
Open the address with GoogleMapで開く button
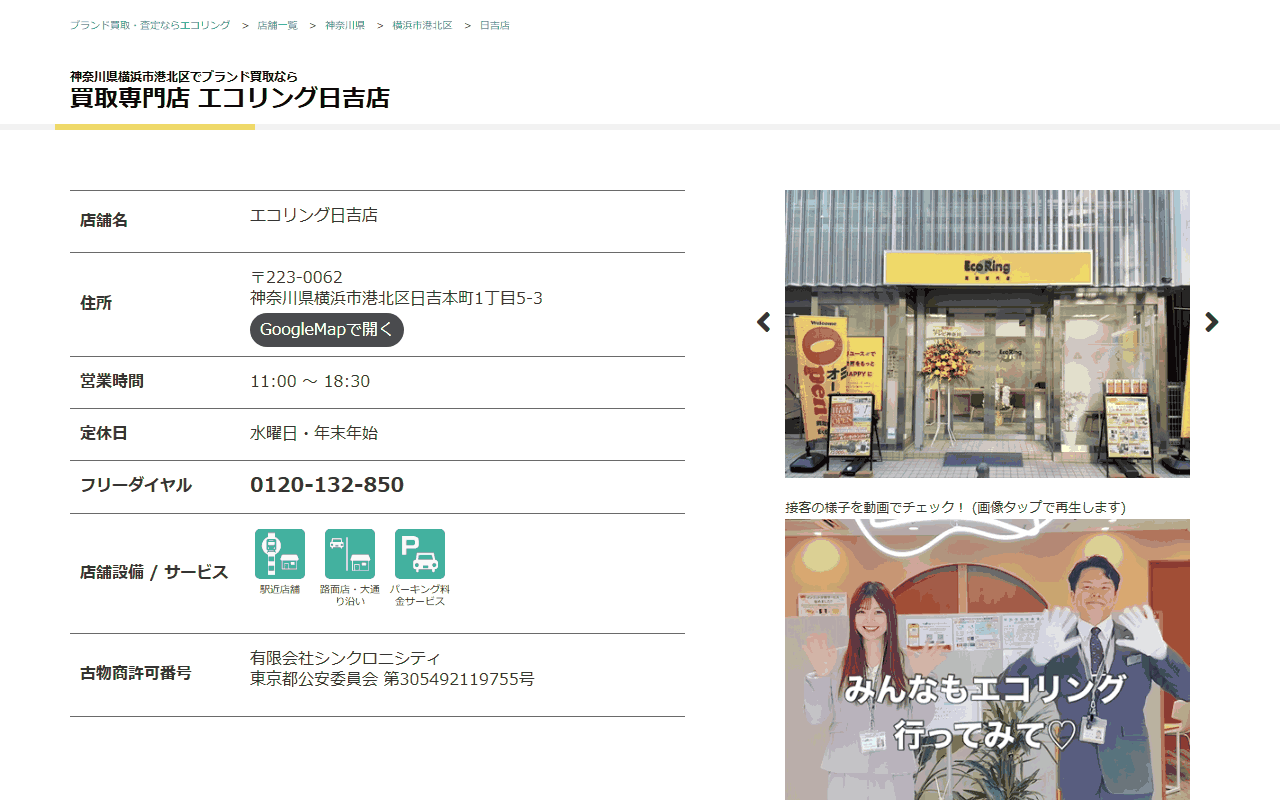(x=327, y=330)
